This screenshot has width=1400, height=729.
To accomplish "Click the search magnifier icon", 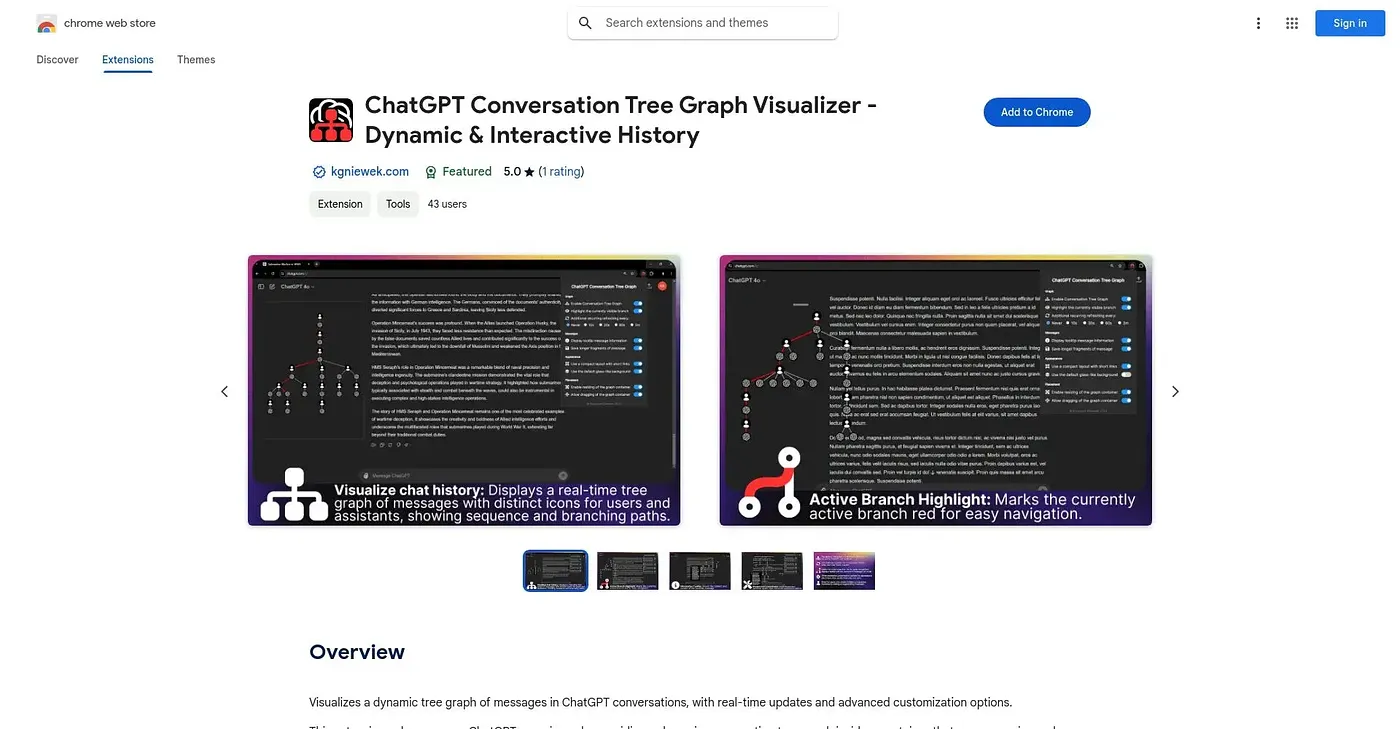I will [x=585, y=23].
